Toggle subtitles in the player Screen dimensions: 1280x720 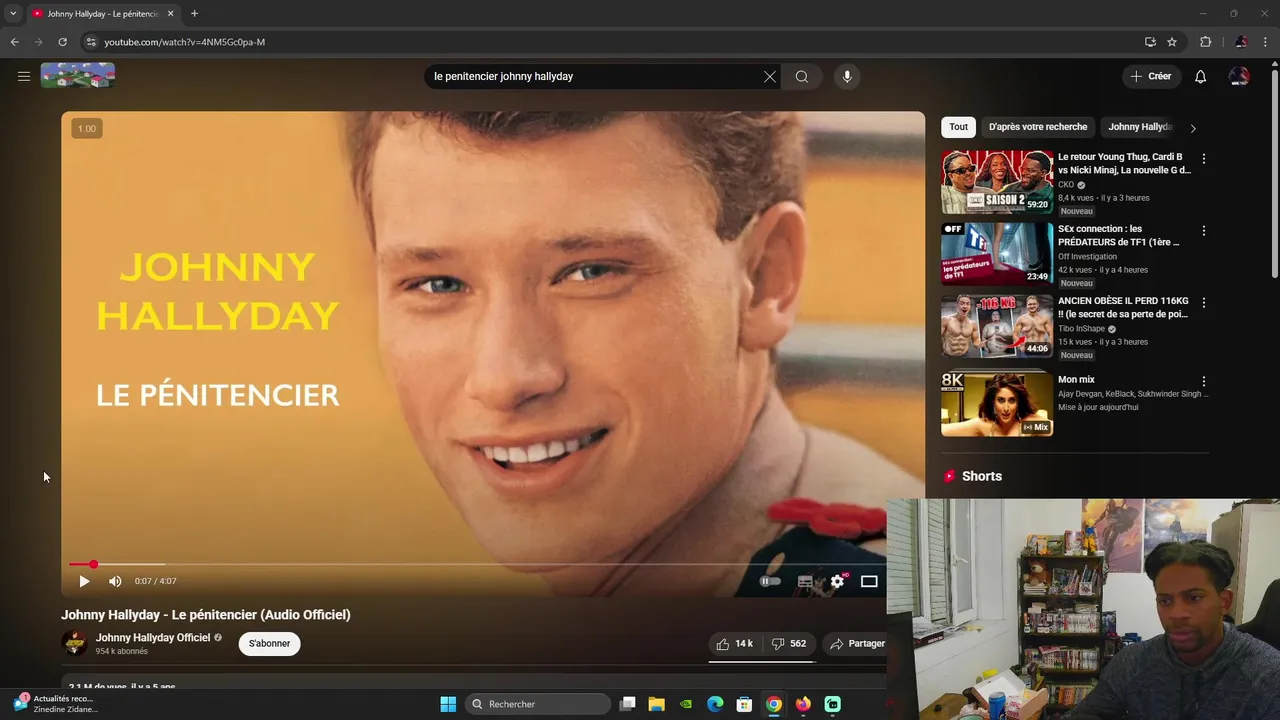(x=805, y=581)
